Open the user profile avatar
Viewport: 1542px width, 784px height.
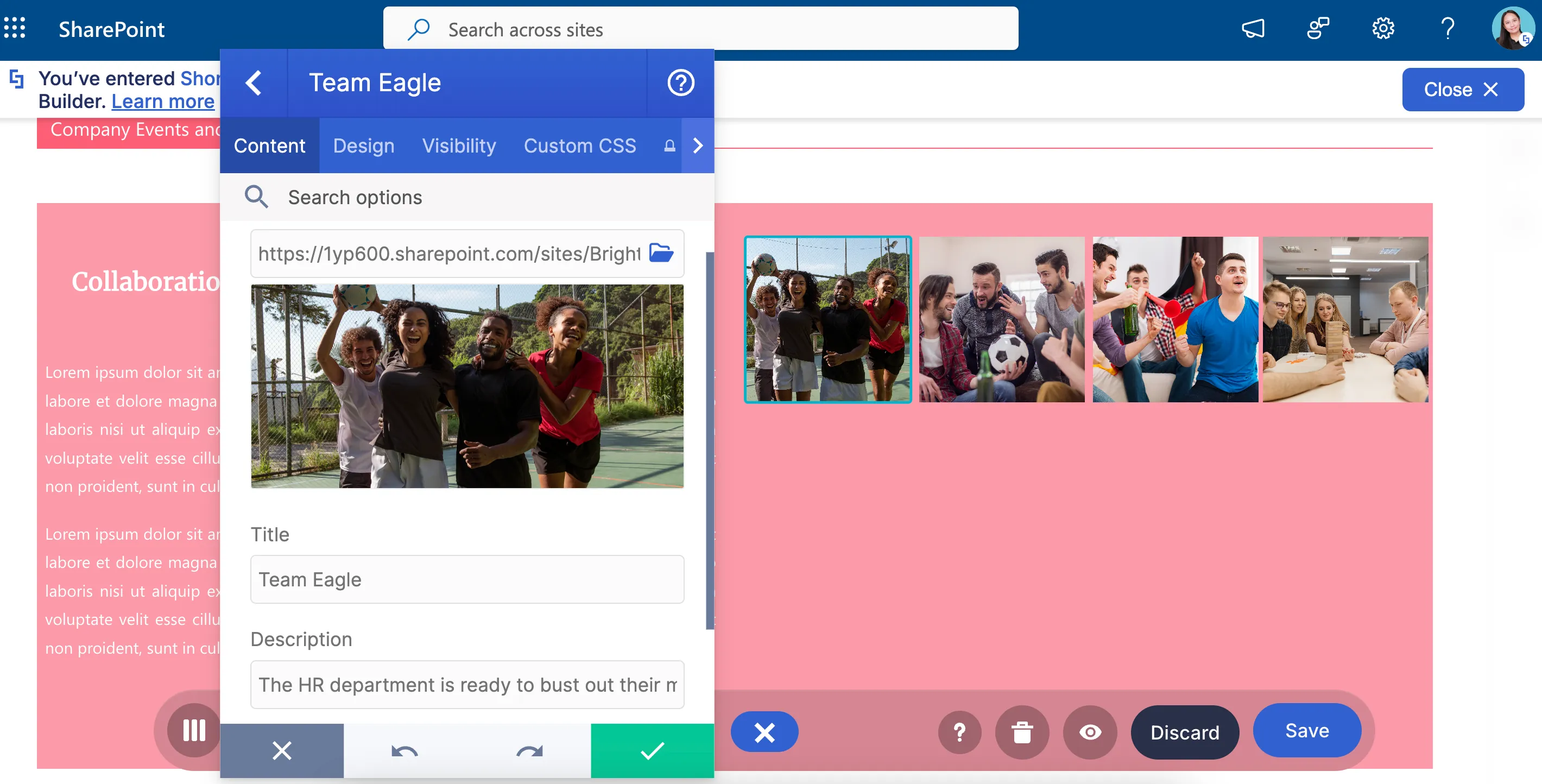pos(1512,28)
